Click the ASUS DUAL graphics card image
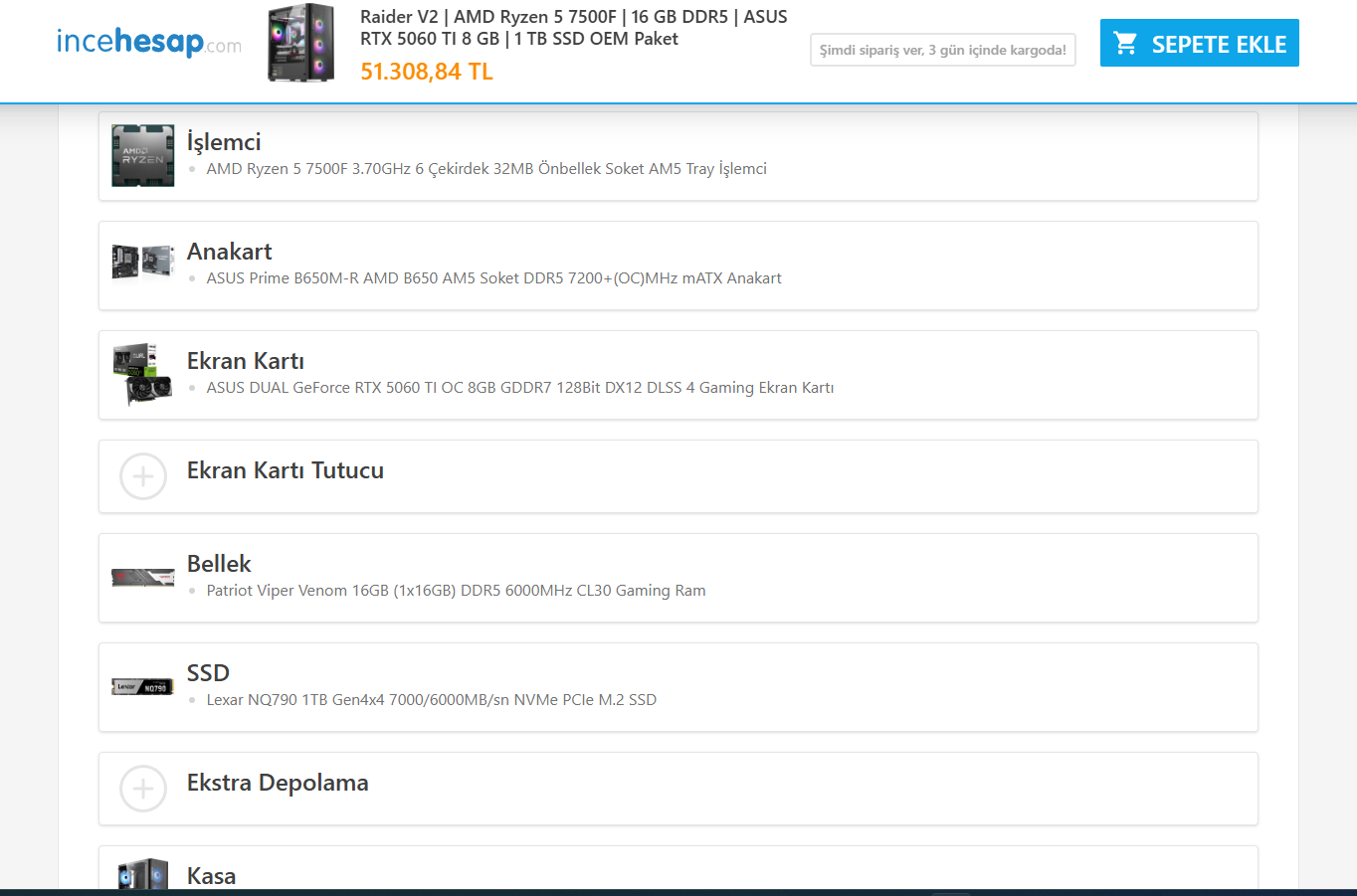The height and width of the screenshot is (896, 1357). 142,374
